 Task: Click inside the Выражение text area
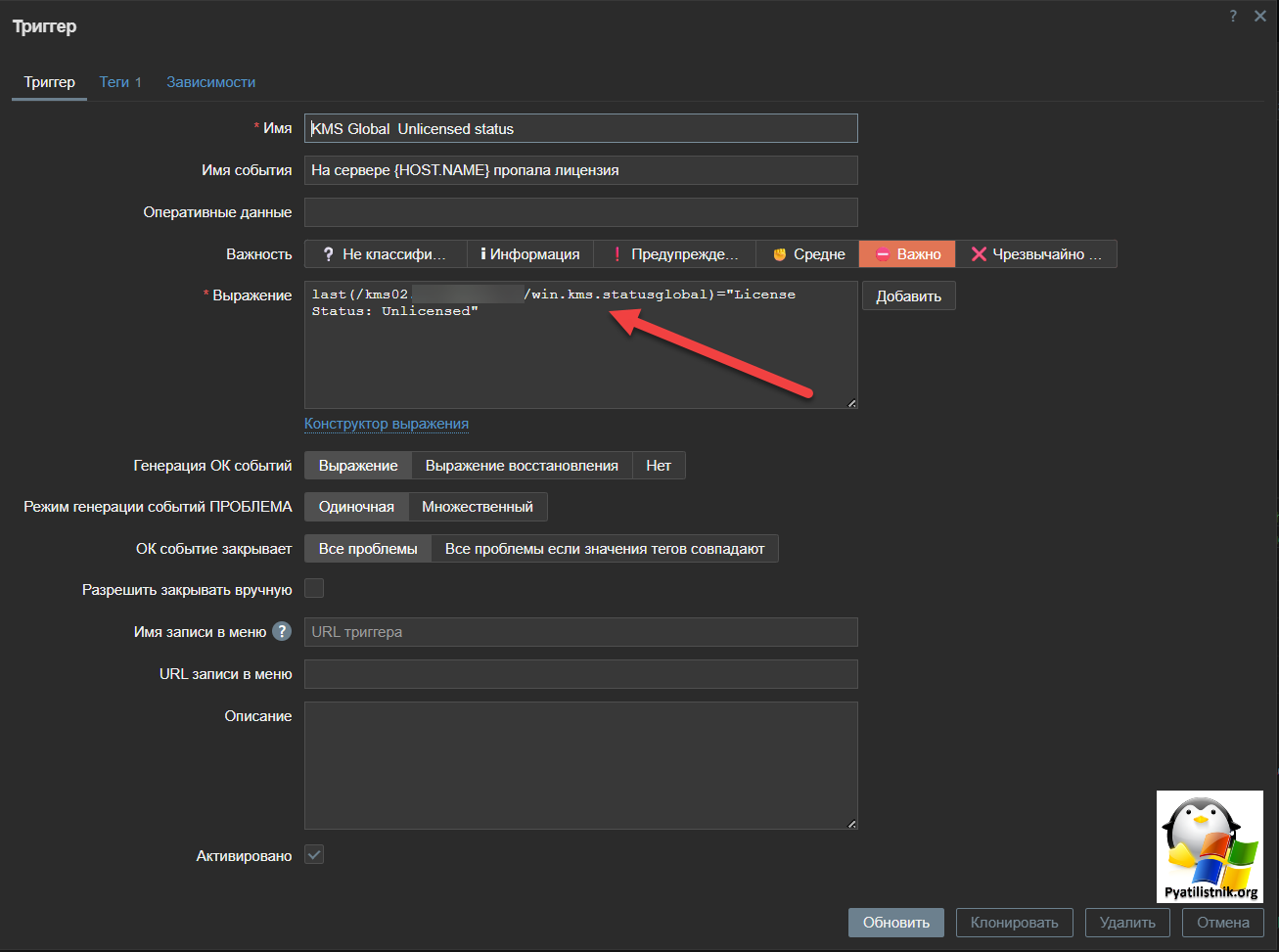[x=580, y=344]
